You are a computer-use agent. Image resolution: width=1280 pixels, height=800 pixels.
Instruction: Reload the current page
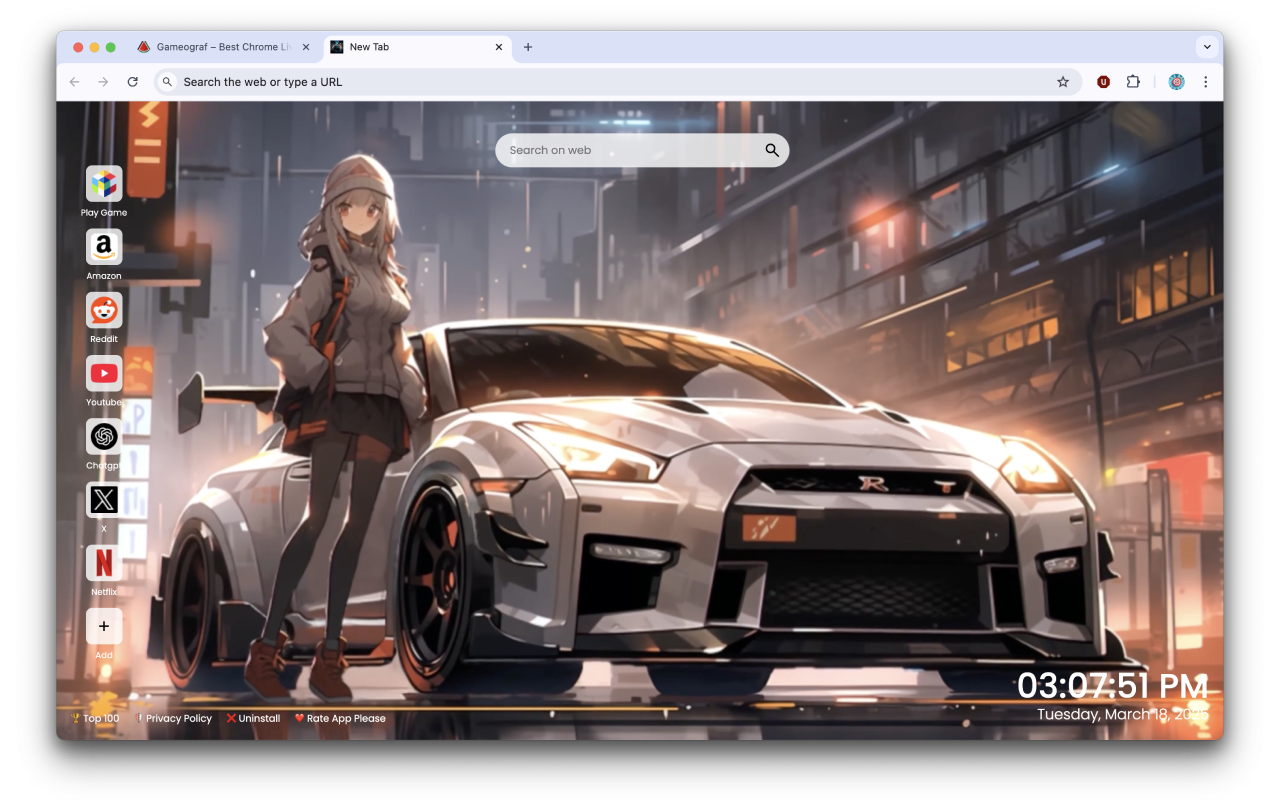tap(133, 81)
